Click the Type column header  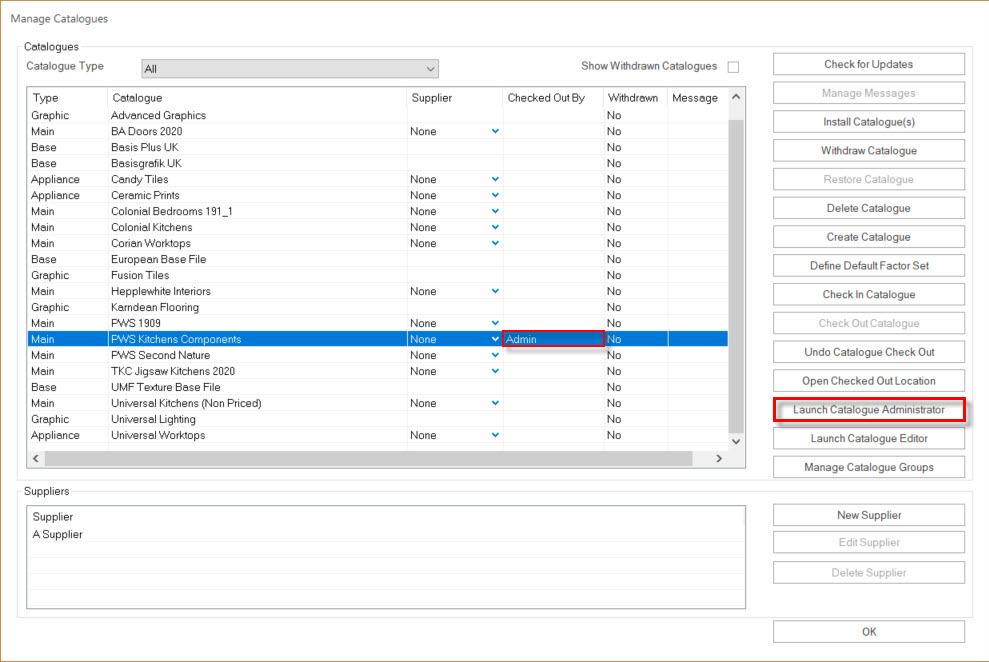(68, 98)
